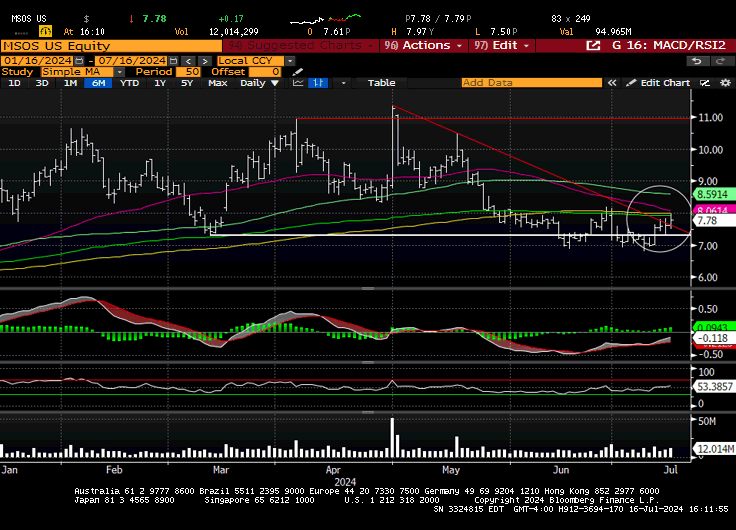736x530 pixels.
Task: Open 94) Suggested Charts menu
Action: coord(301,46)
